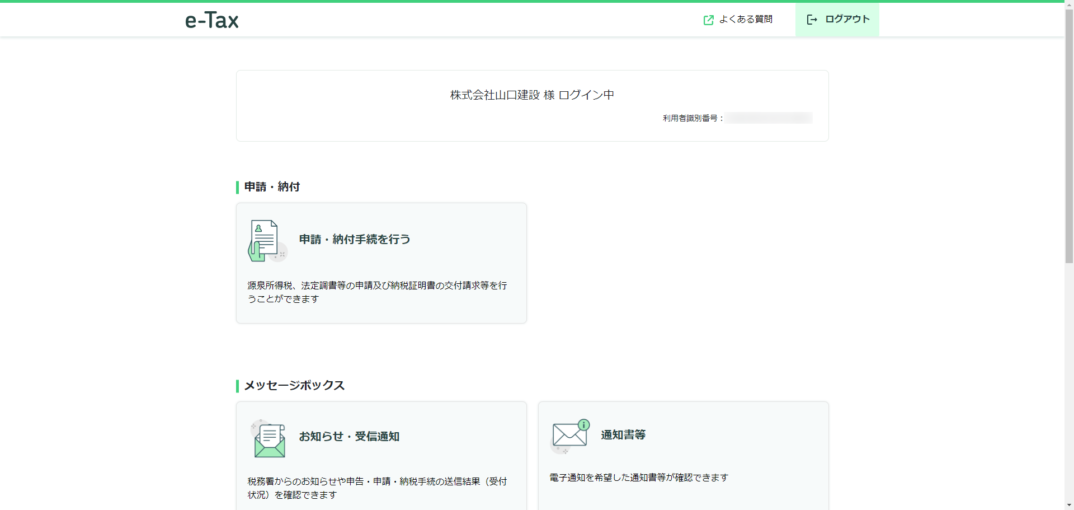Click the ログアウト button
1074x510 pixels.
(837, 20)
